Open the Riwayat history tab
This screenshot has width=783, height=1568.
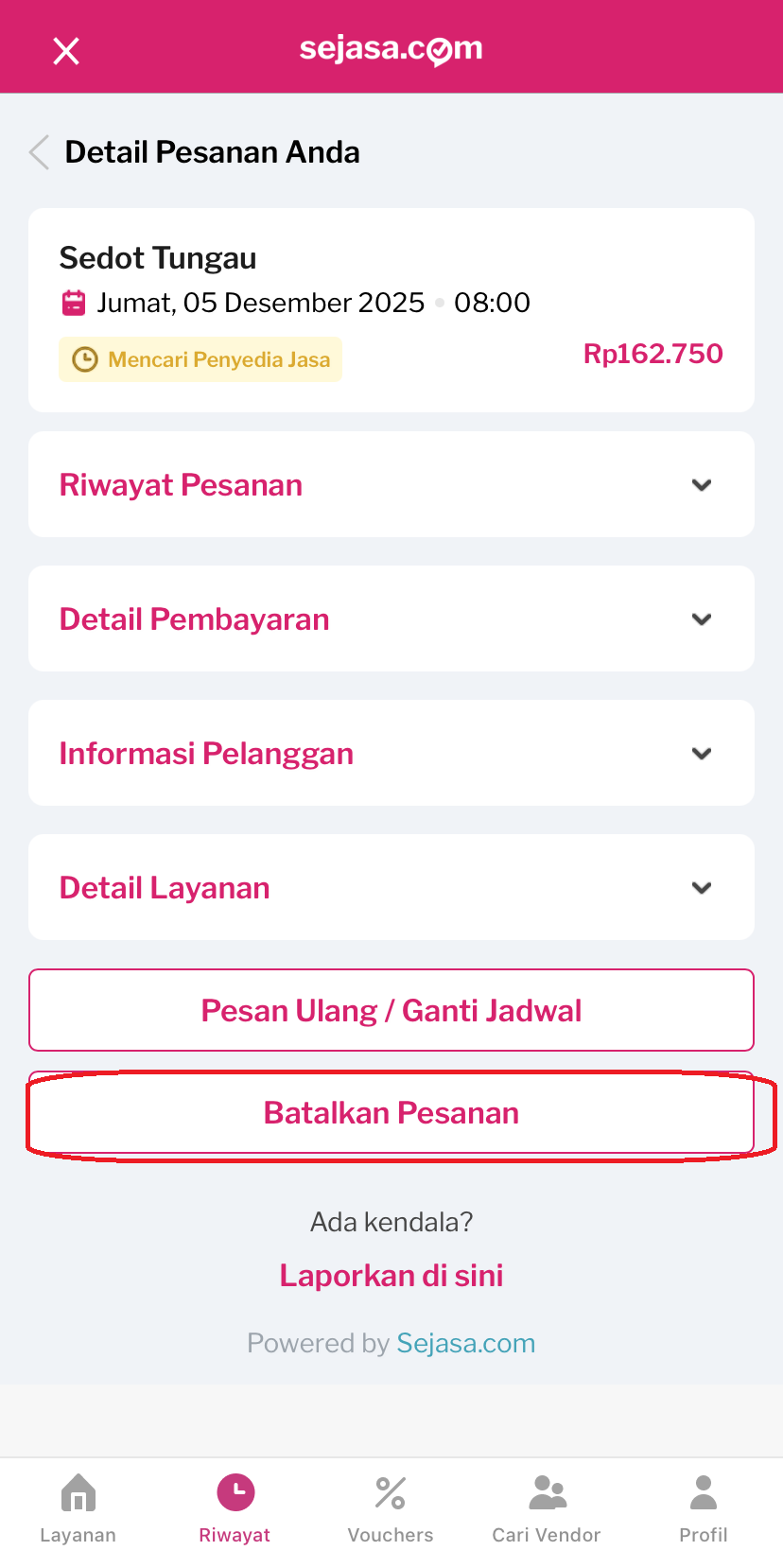pos(235,1508)
